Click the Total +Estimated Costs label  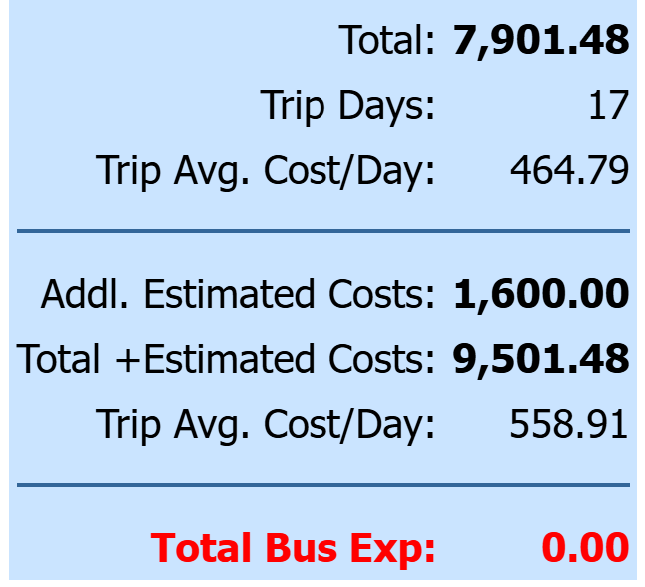(x=225, y=359)
